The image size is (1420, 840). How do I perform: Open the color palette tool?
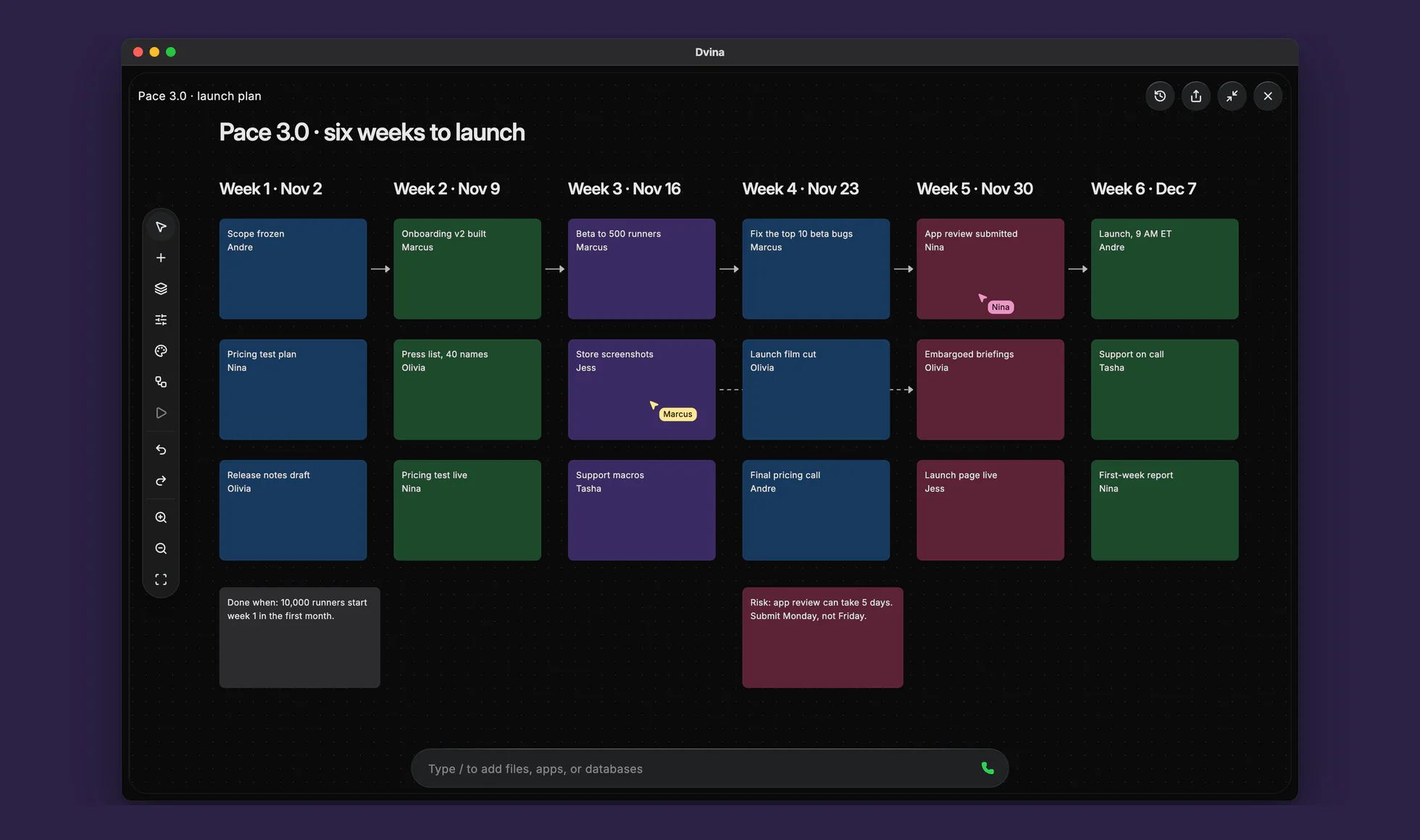161,351
